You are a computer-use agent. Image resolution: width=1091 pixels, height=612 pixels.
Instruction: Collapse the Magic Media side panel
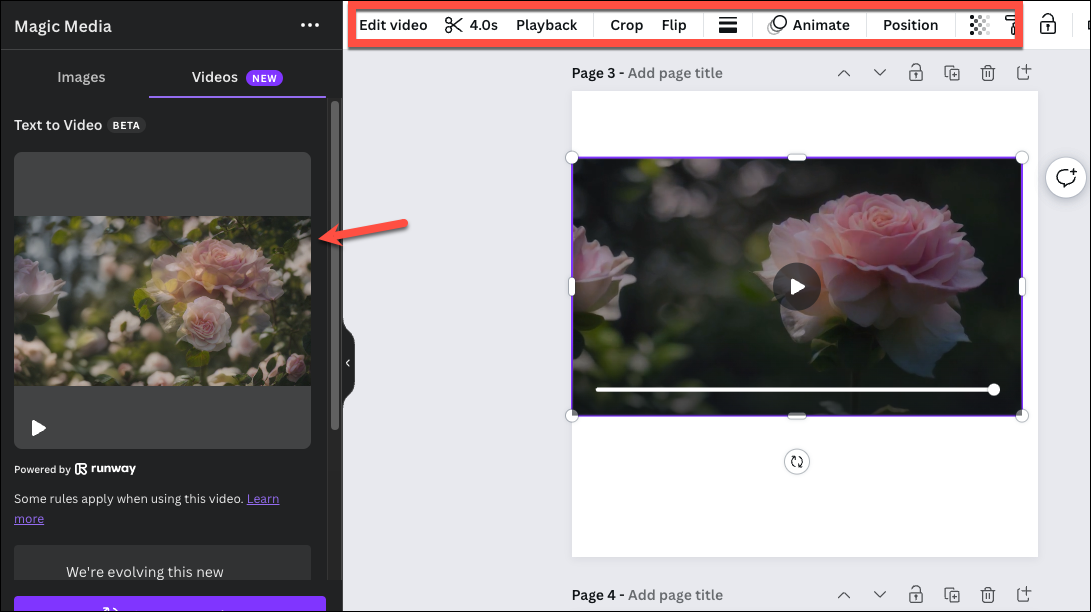pos(346,362)
